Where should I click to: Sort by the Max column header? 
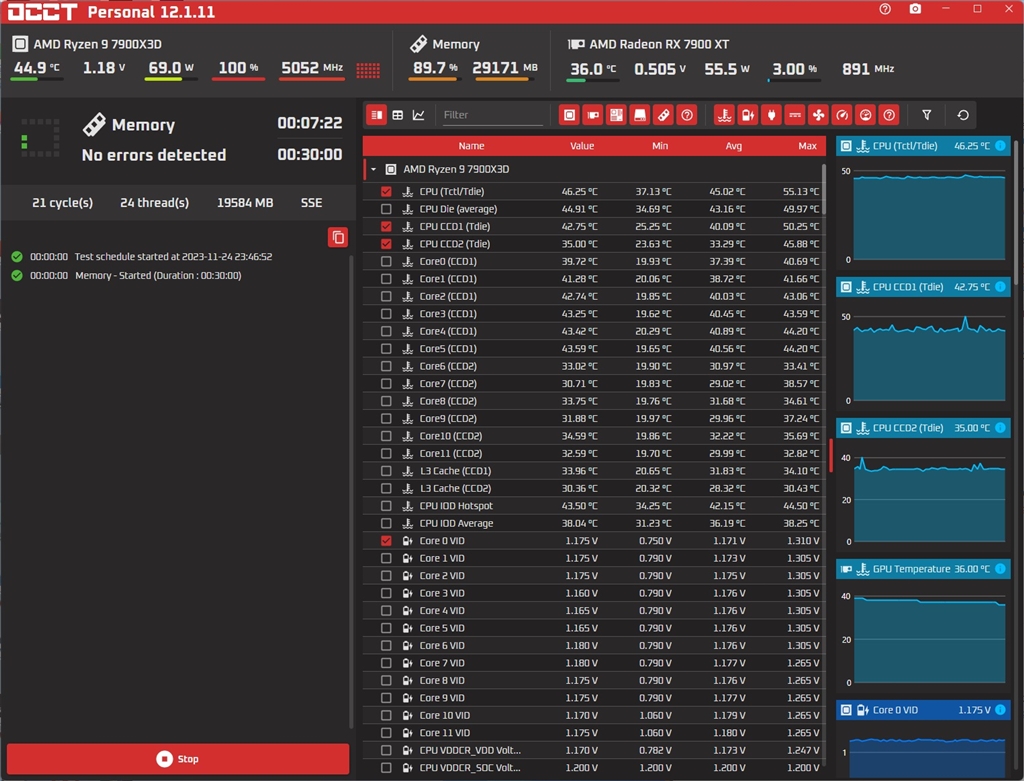(807, 146)
